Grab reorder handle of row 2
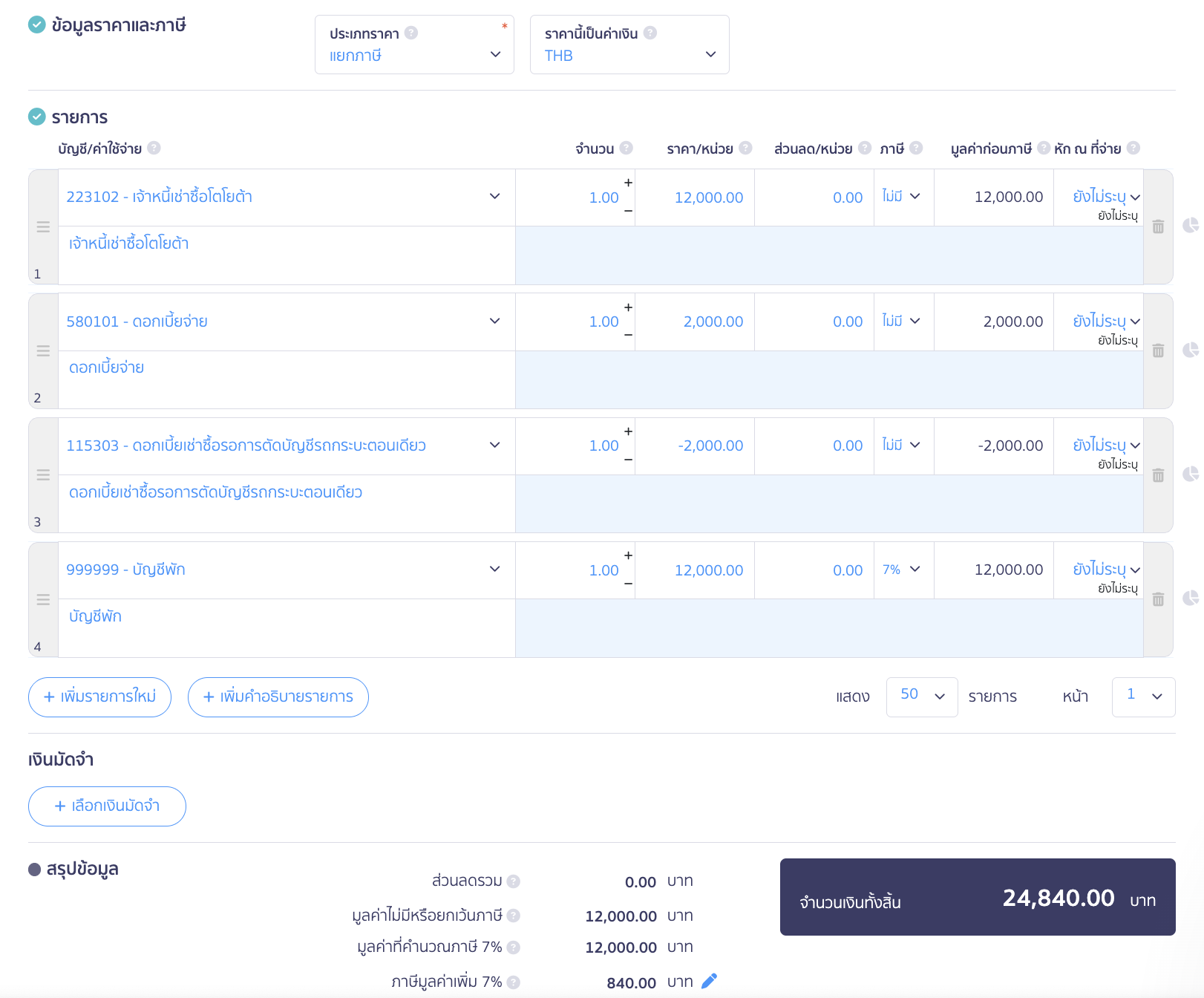 click(x=43, y=350)
